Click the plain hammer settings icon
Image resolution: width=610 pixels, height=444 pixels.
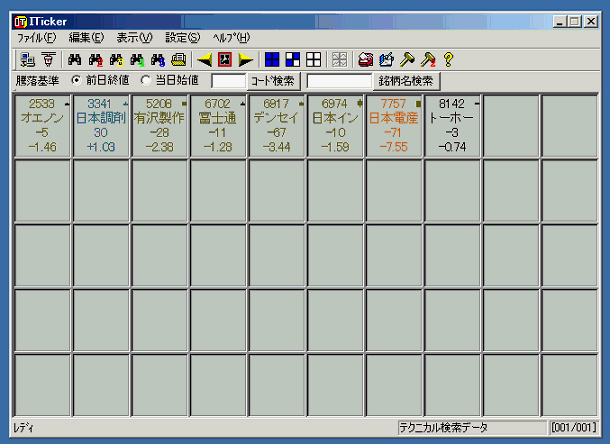click(x=407, y=60)
